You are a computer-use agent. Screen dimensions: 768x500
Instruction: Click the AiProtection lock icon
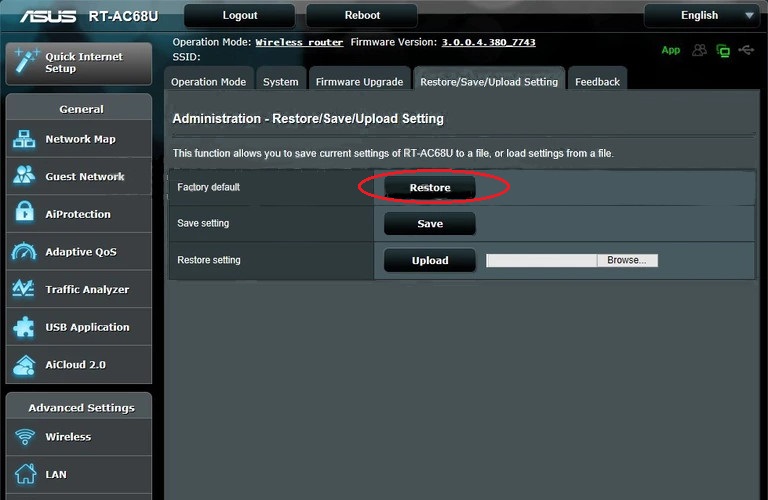pos(24,213)
